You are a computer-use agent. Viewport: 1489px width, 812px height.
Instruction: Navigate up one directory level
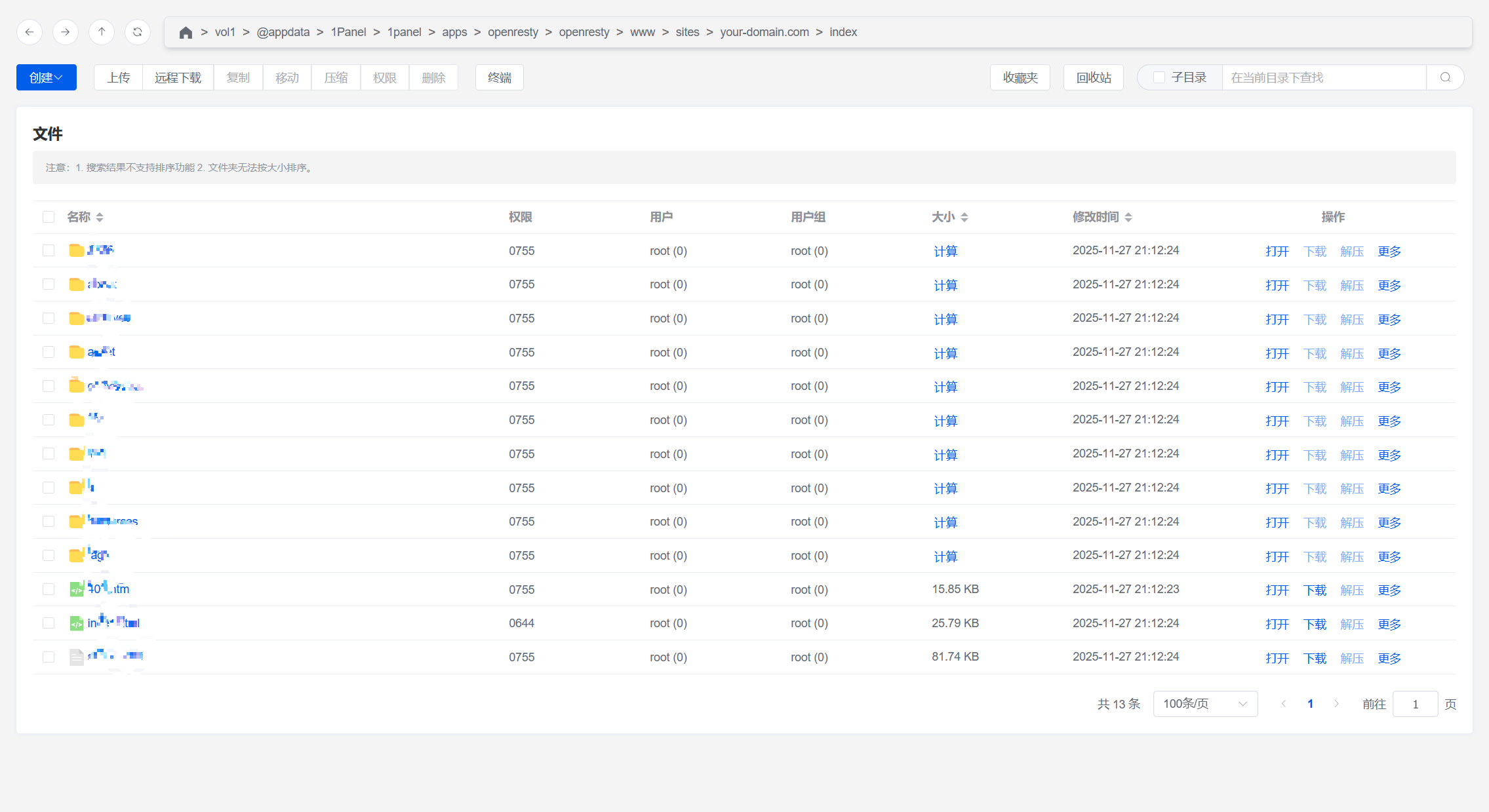(102, 32)
